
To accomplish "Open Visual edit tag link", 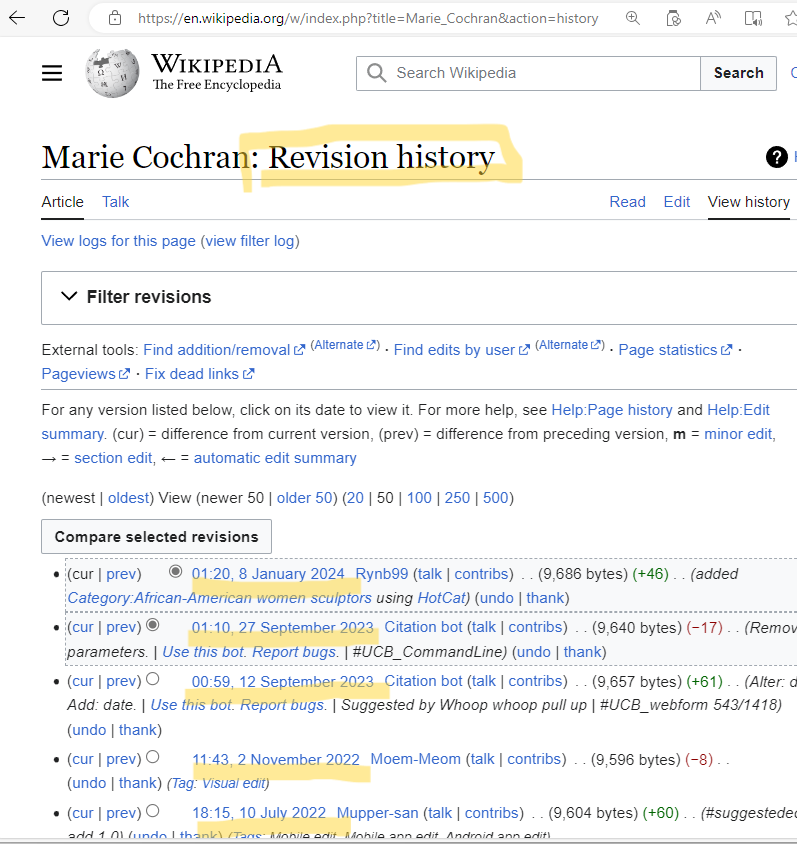I will (233, 783).
